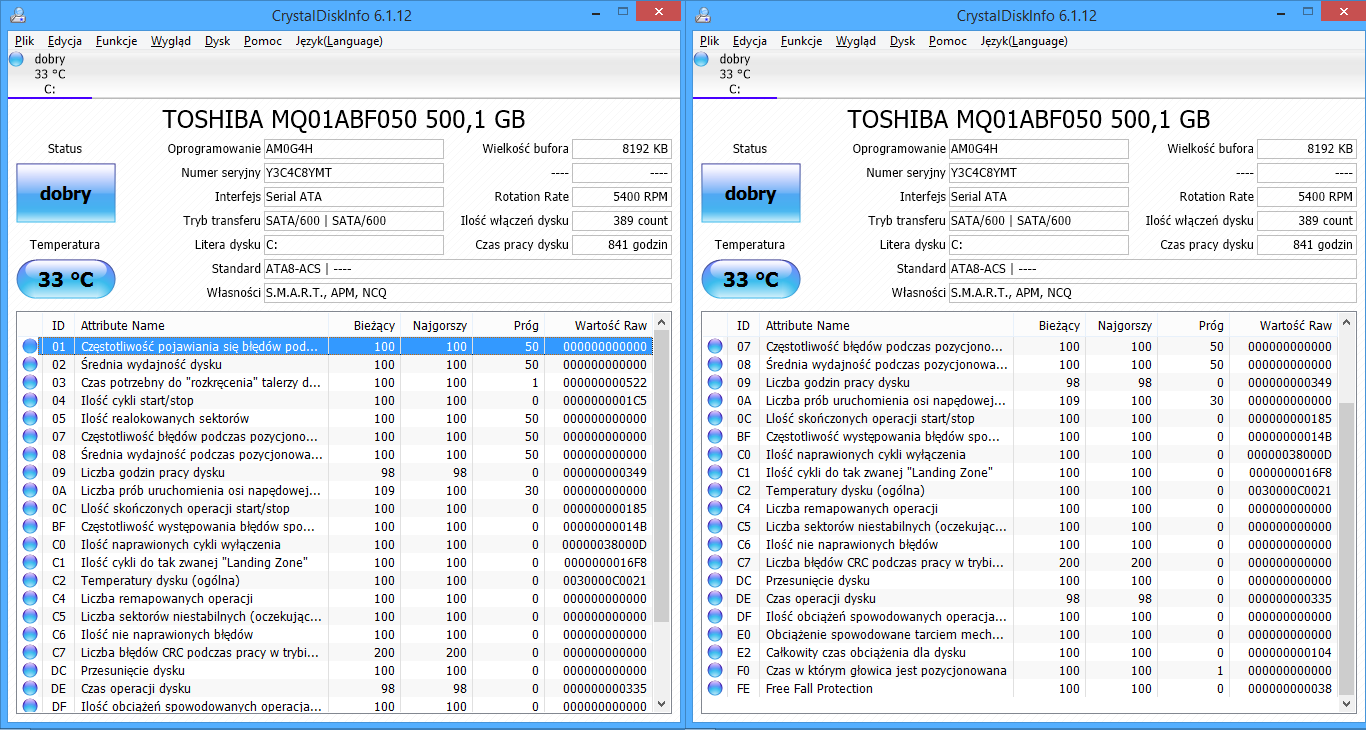The height and width of the screenshot is (730, 1366).
Task: Select 'Przesunięcie dysku' row in right window
Action: [x=1020, y=581]
